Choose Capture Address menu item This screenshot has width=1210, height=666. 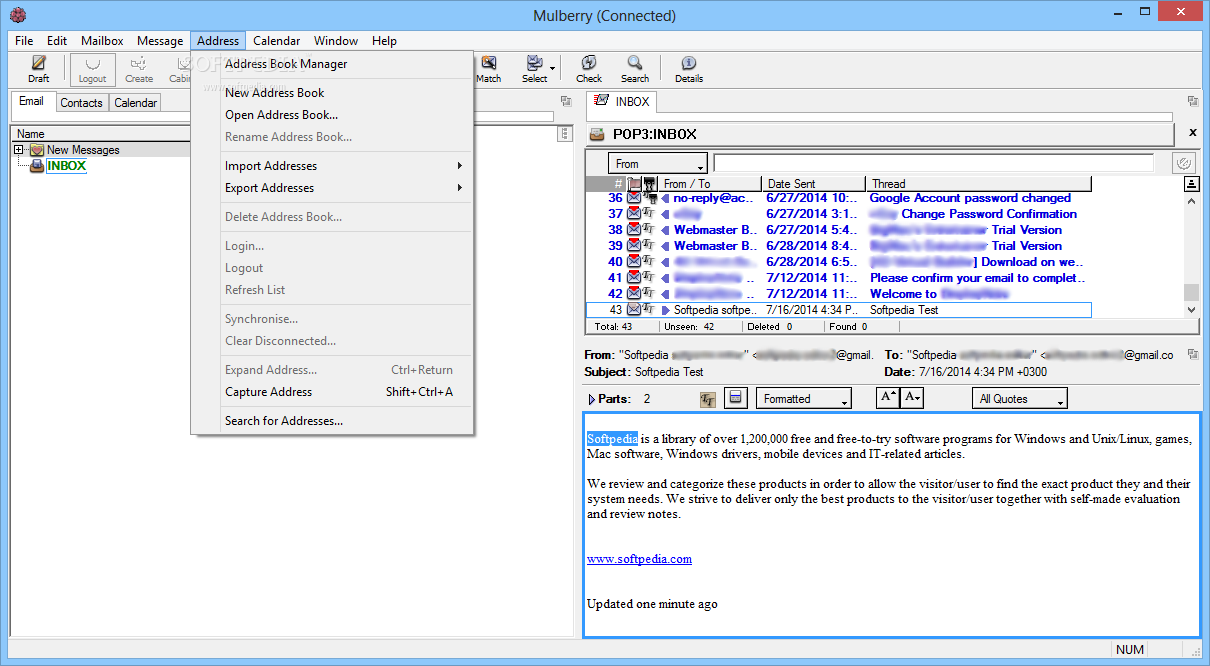(x=332, y=392)
